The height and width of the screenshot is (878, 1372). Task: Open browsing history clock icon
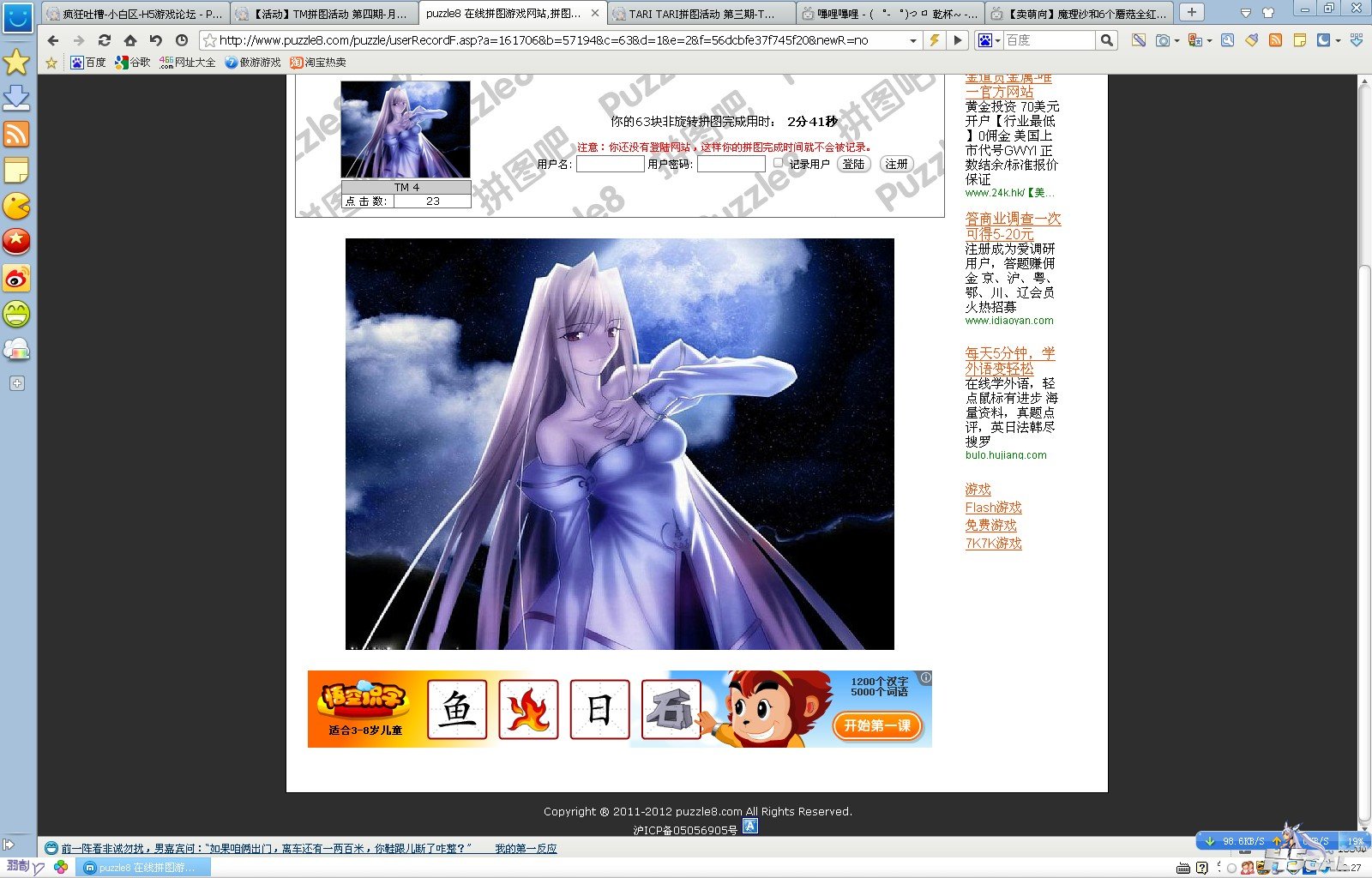(182, 40)
